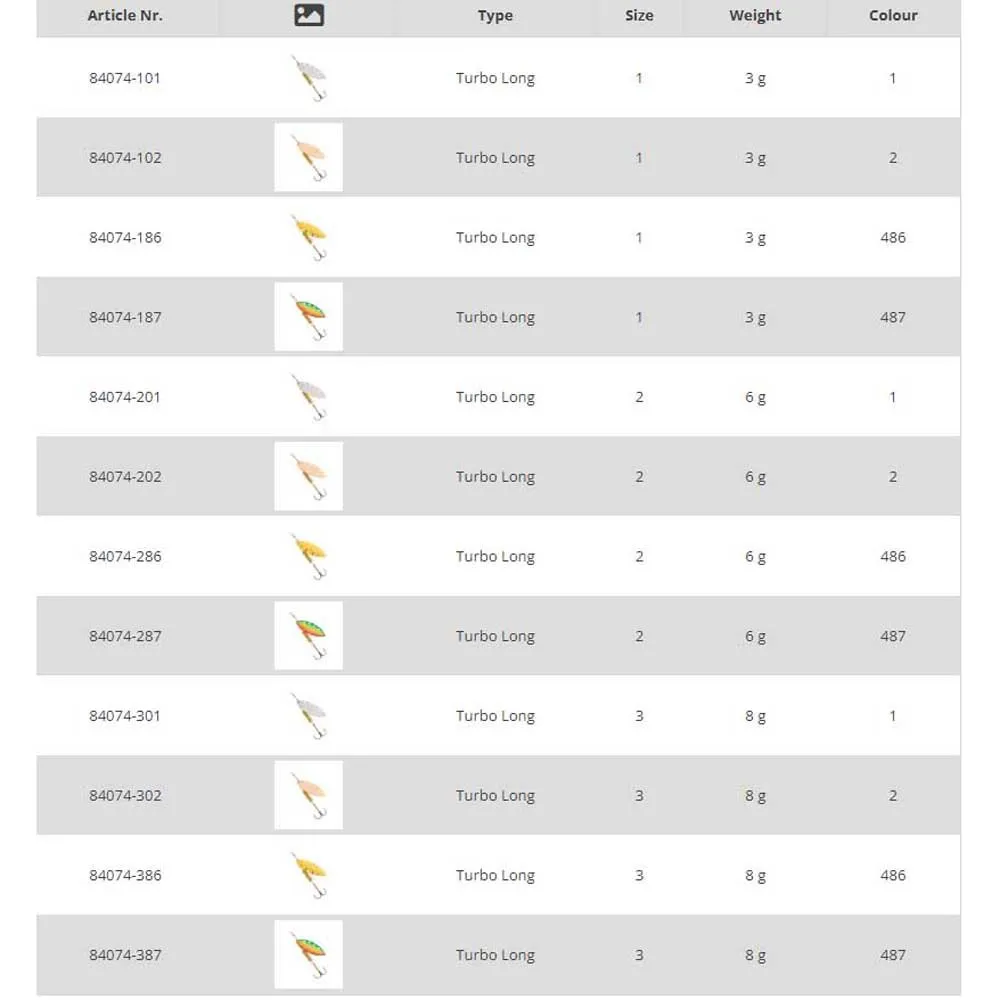1000x1000 pixels.
Task: Select article number 84074-101
Action: tap(125, 78)
